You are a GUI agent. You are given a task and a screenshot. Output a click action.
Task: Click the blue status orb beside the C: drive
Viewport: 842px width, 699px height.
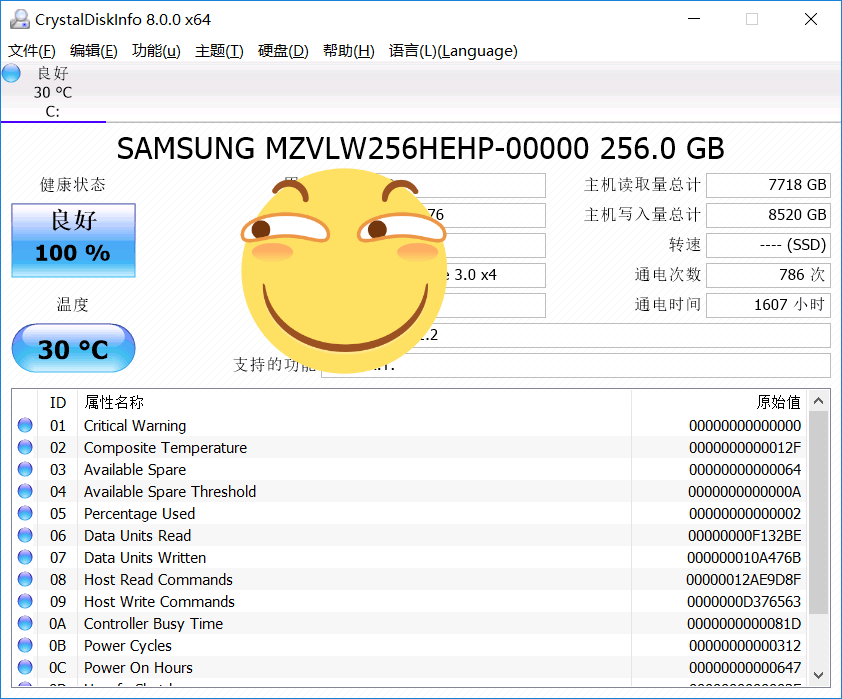coord(11,73)
